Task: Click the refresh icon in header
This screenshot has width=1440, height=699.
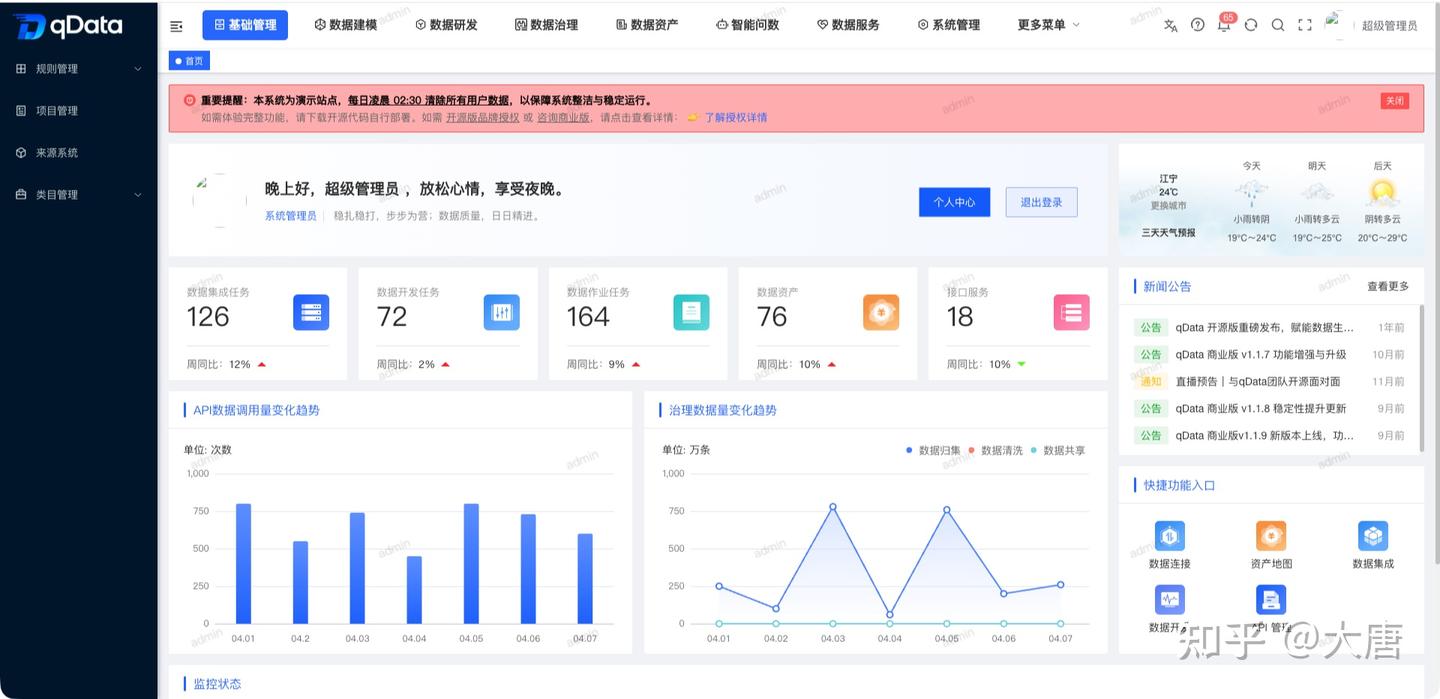Action: tap(1251, 25)
